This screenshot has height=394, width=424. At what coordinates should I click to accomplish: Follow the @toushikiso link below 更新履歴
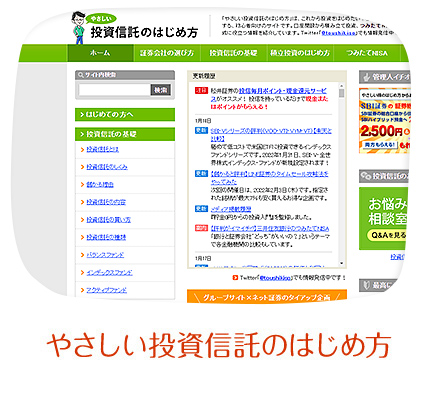(x=275, y=278)
